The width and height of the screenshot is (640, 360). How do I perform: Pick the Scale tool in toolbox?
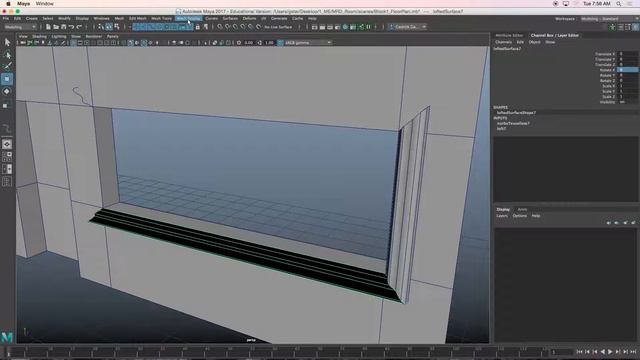(7, 105)
